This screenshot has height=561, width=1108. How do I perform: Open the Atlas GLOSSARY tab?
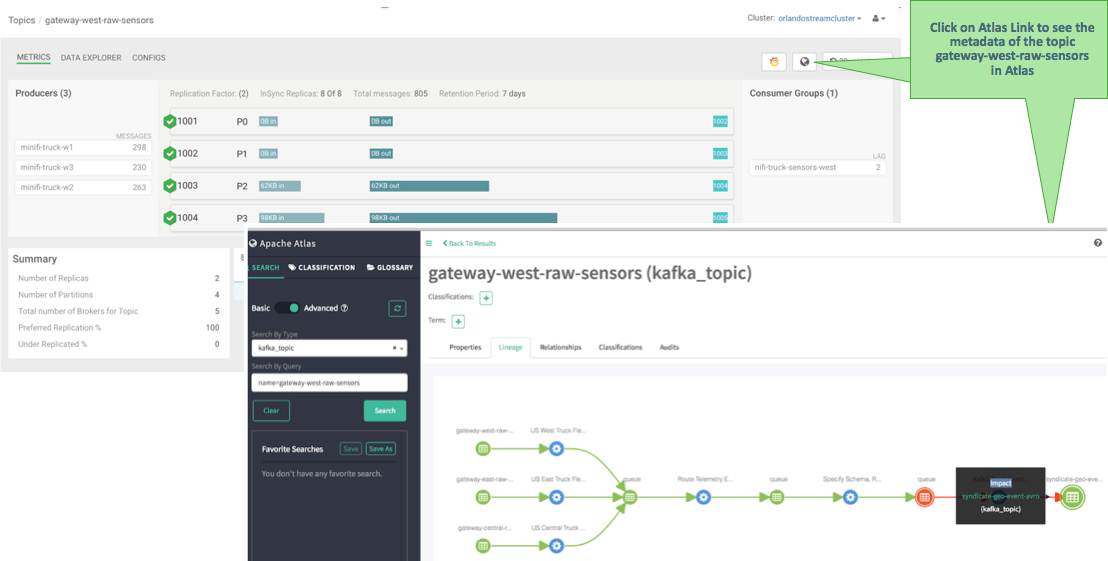pyautogui.click(x=389, y=268)
